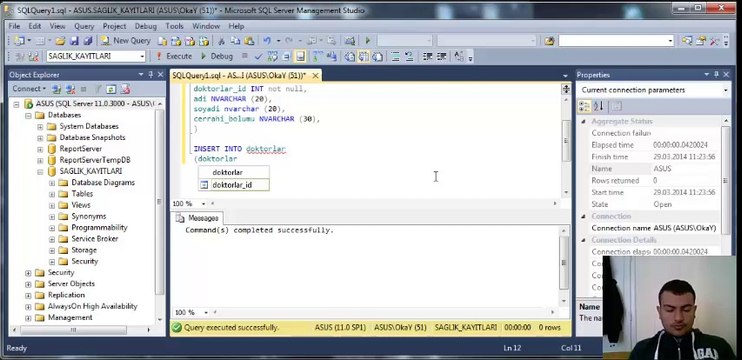The width and height of the screenshot is (742, 360).
Task: Click the Debug button
Action: 217,56
